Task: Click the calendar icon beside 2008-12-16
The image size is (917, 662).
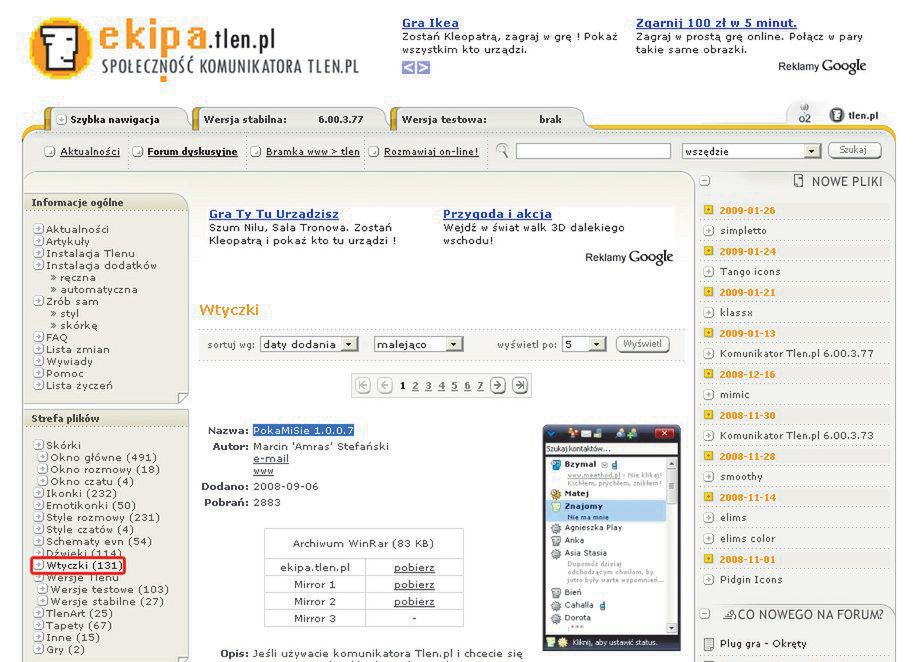Action: click(x=709, y=374)
